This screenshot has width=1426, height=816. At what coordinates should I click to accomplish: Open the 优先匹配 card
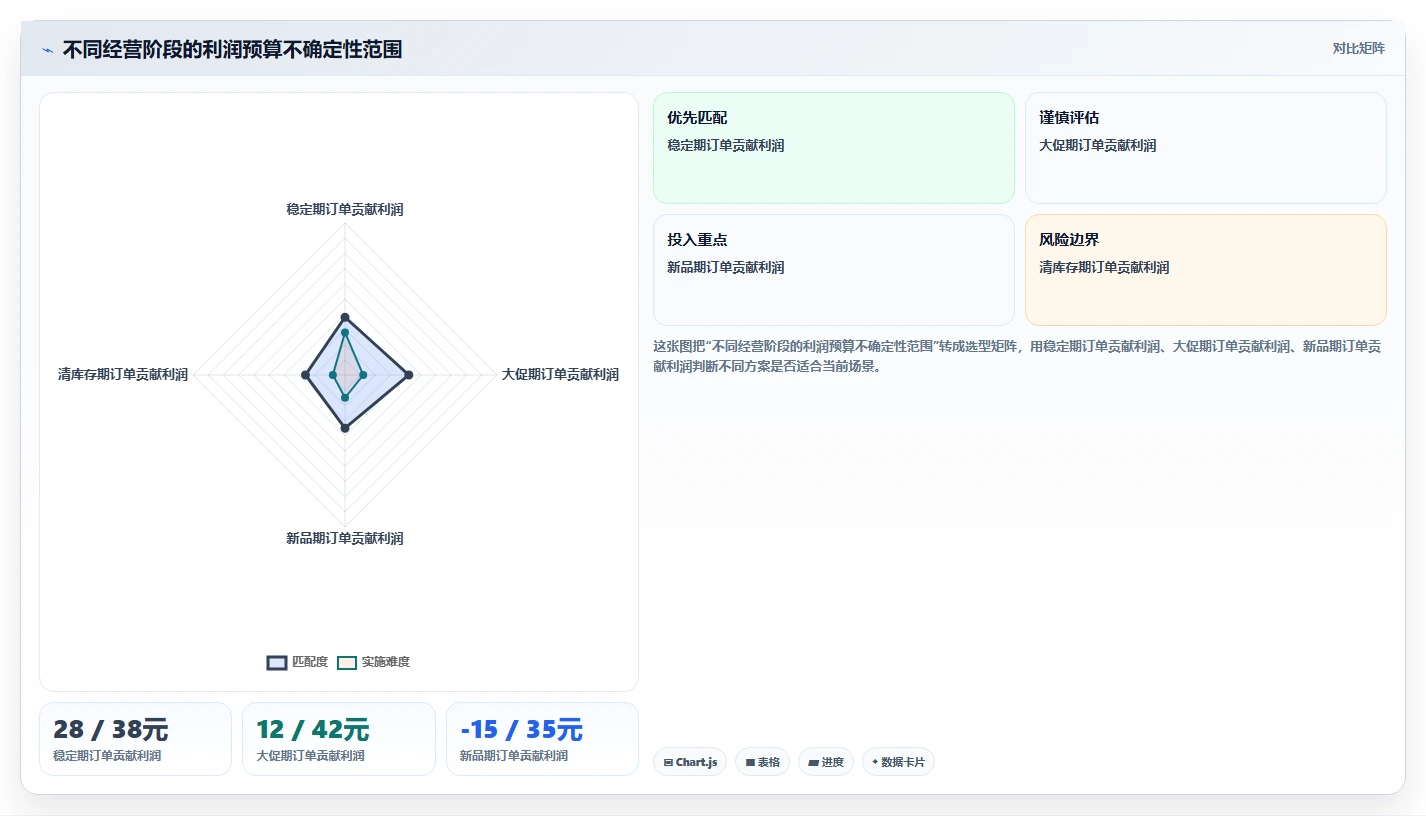pos(834,148)
